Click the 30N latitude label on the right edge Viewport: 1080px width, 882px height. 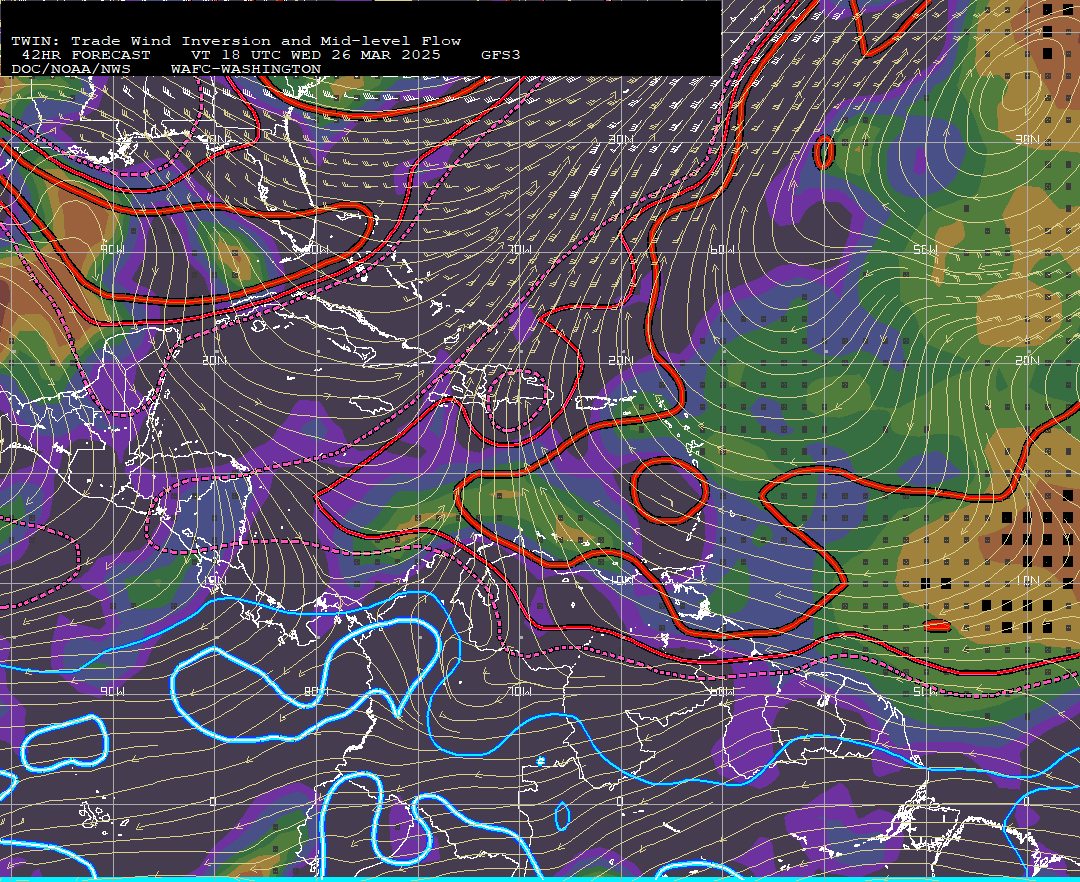tap(1027, 139)
